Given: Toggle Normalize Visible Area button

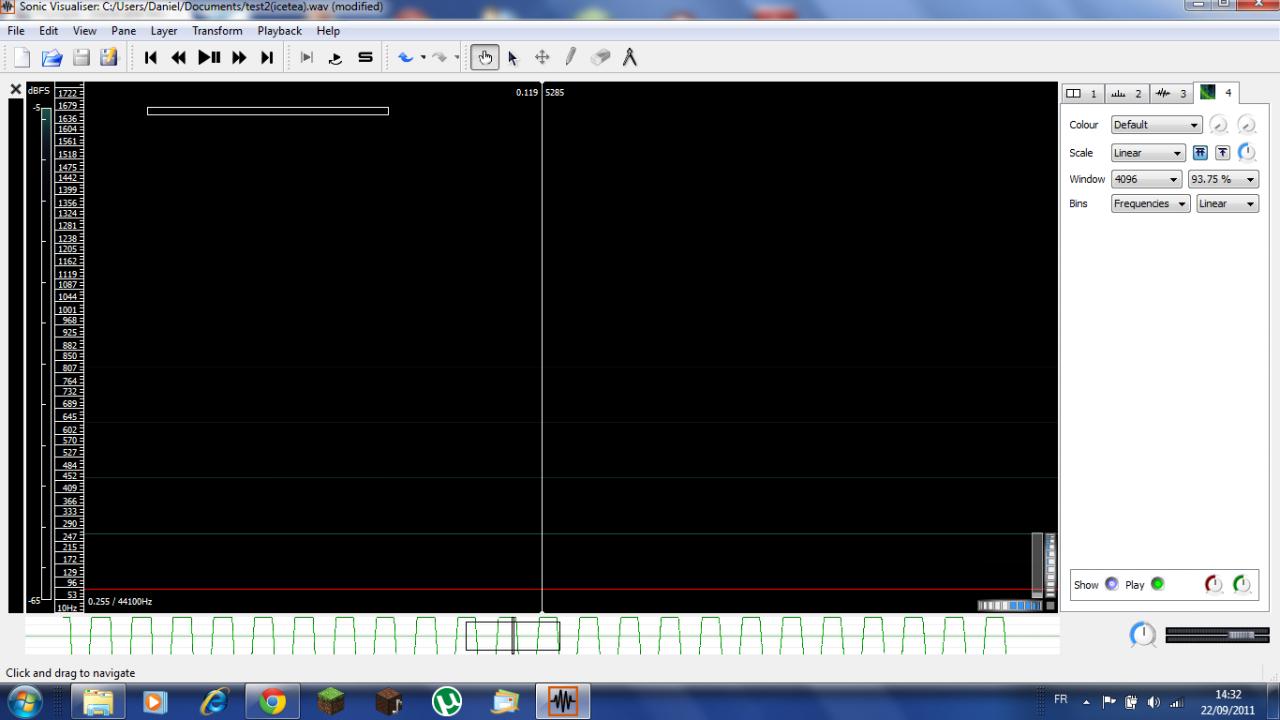Looking at the screenshot, I should (1223, 153).
